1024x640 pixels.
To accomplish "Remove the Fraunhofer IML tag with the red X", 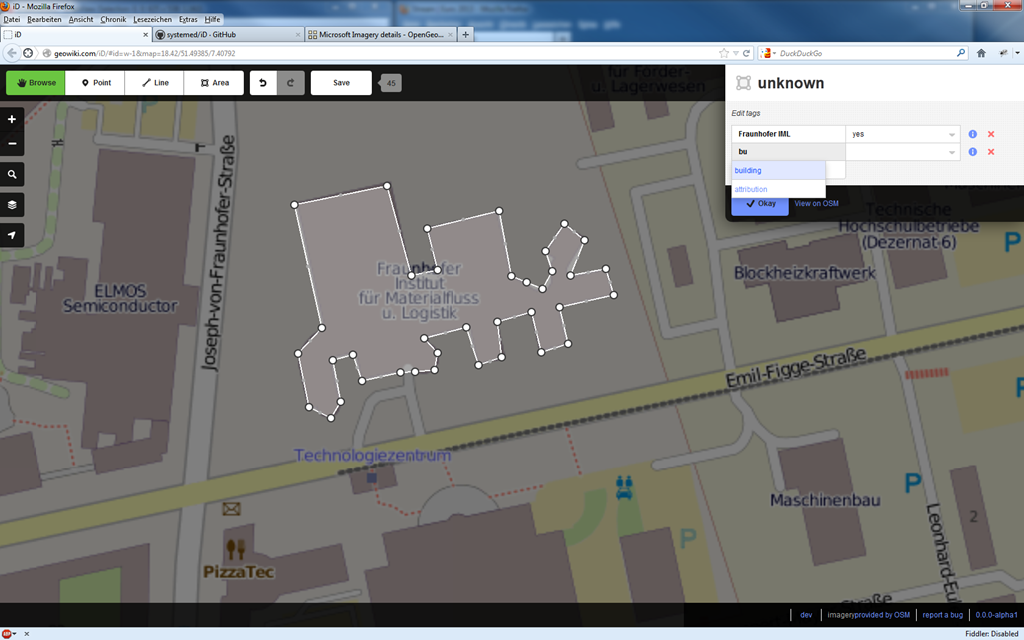I will click(991, 134).
